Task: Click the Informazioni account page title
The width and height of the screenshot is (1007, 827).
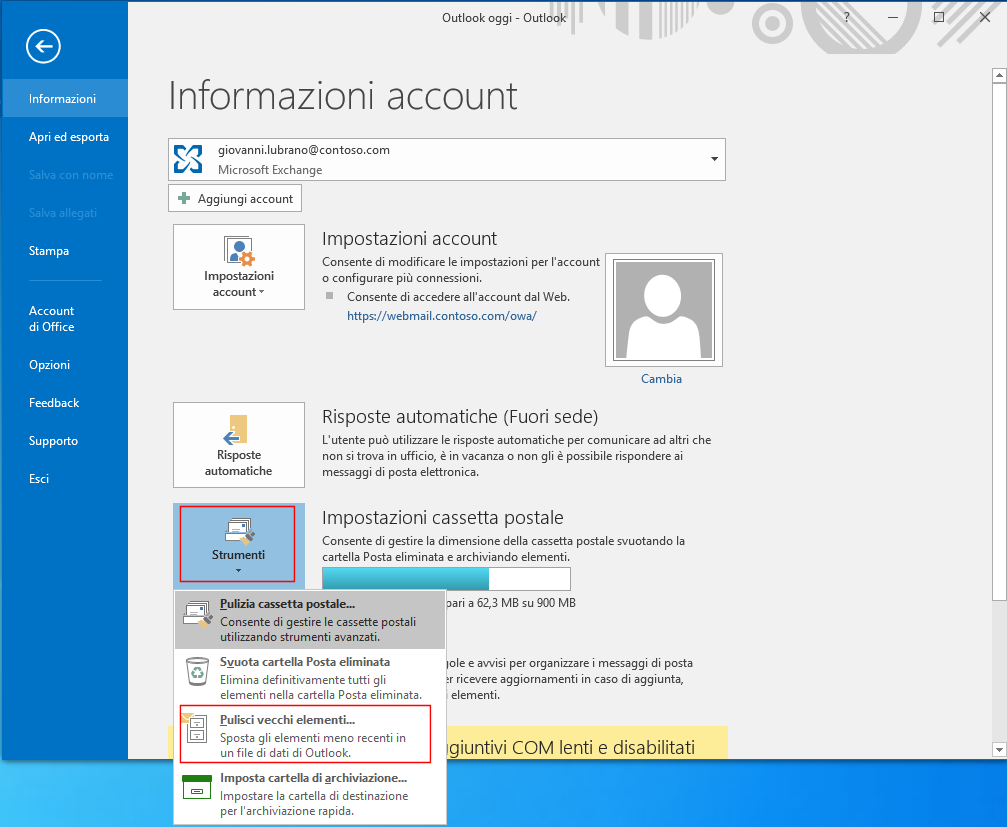Action: (x=343, y=96)
